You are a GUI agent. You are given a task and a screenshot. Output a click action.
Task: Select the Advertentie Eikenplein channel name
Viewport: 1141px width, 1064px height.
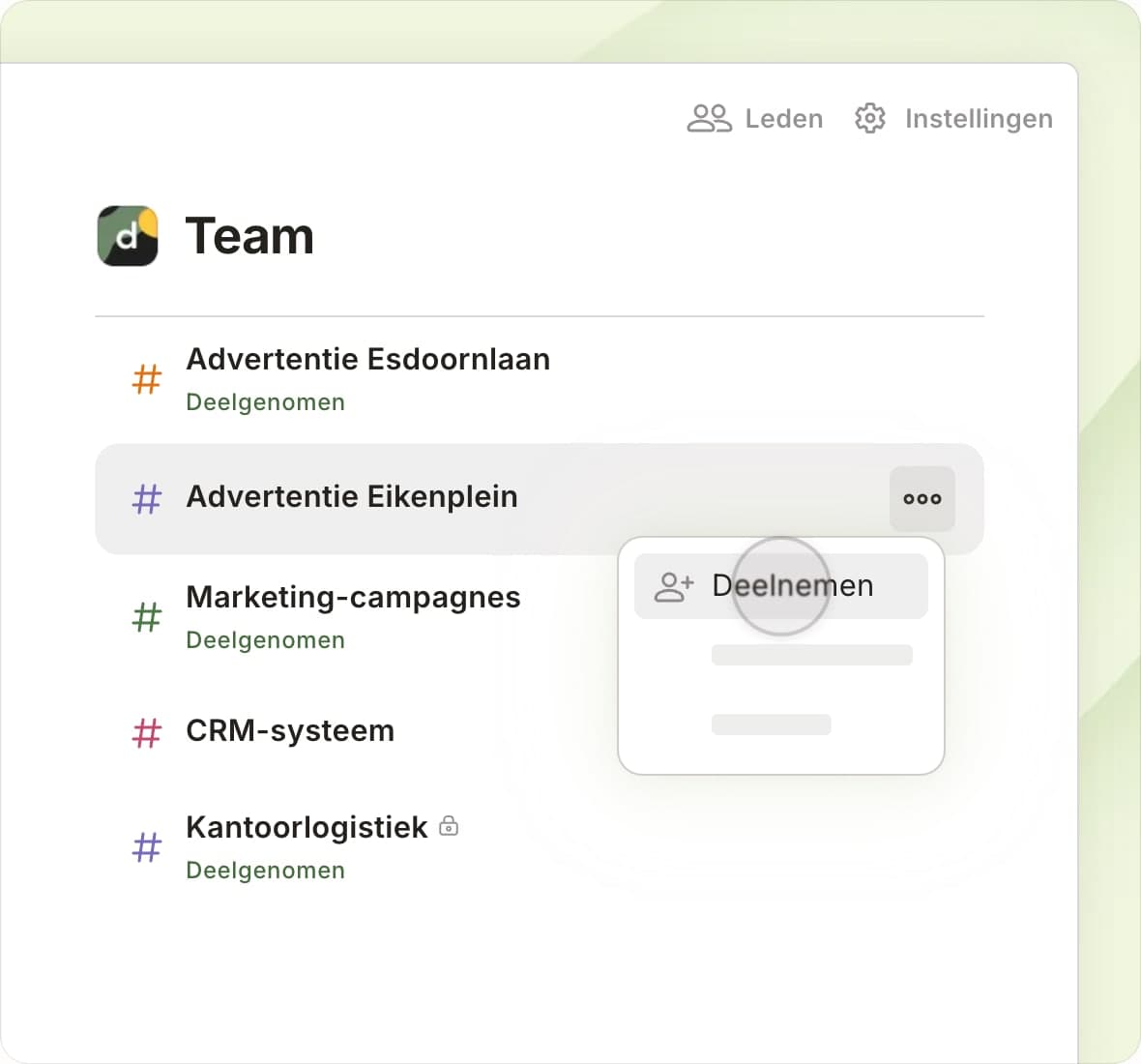352,497
